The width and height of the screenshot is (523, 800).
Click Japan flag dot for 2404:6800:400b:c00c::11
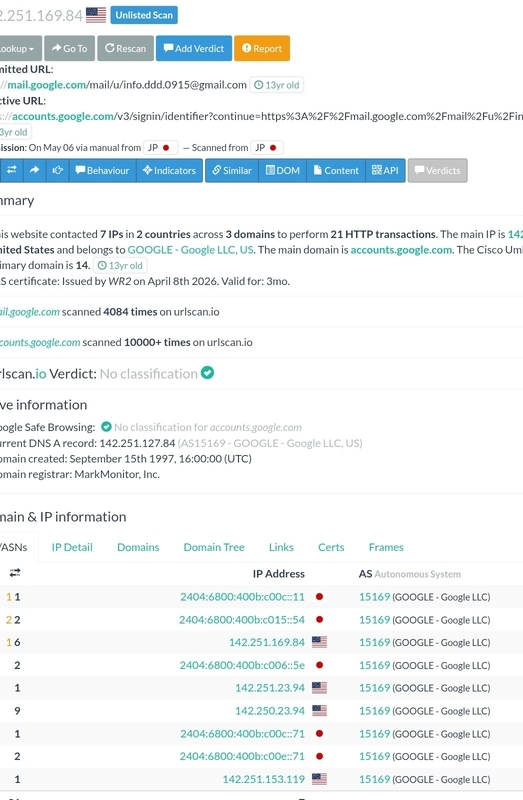point(319,596)
